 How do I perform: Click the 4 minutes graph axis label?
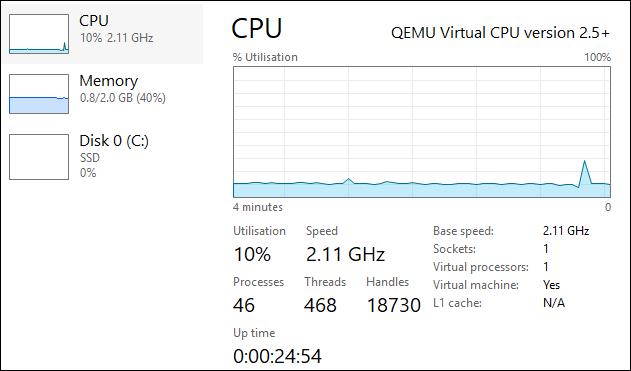258,207
